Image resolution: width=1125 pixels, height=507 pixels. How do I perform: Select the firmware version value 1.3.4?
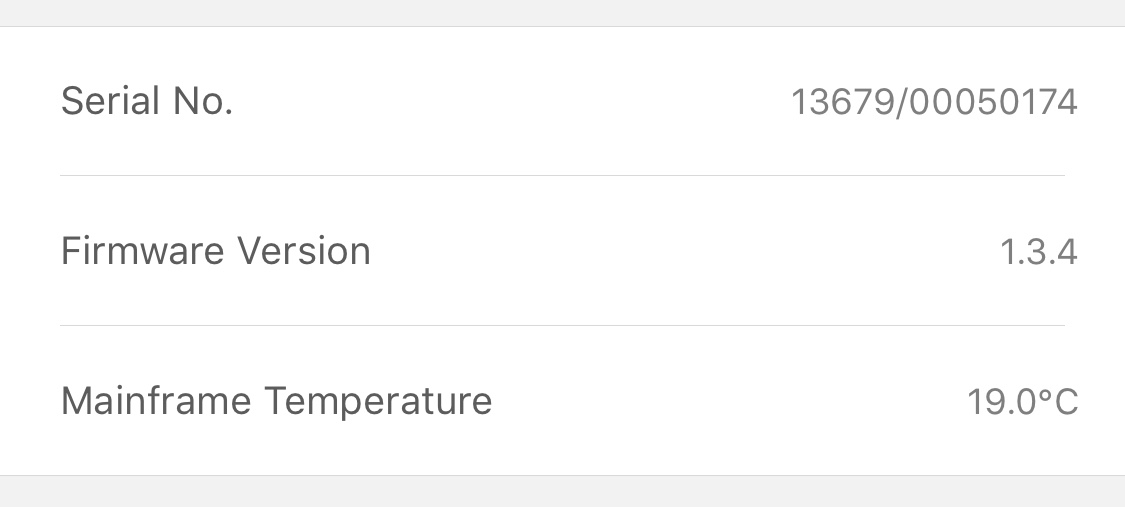coord(1038,252)
